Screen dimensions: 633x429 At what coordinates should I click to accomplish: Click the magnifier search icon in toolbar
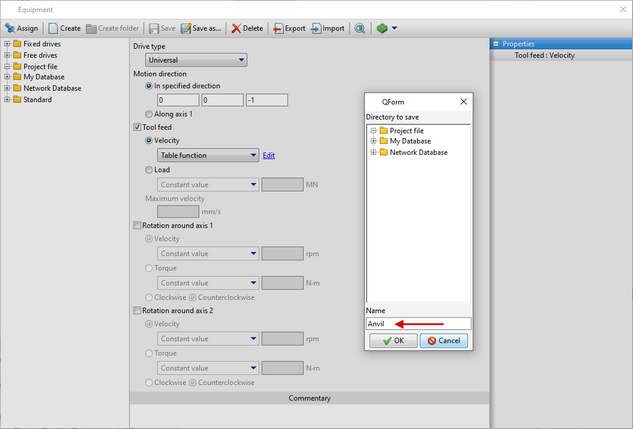pyautogui.click(x=360, y=28)
